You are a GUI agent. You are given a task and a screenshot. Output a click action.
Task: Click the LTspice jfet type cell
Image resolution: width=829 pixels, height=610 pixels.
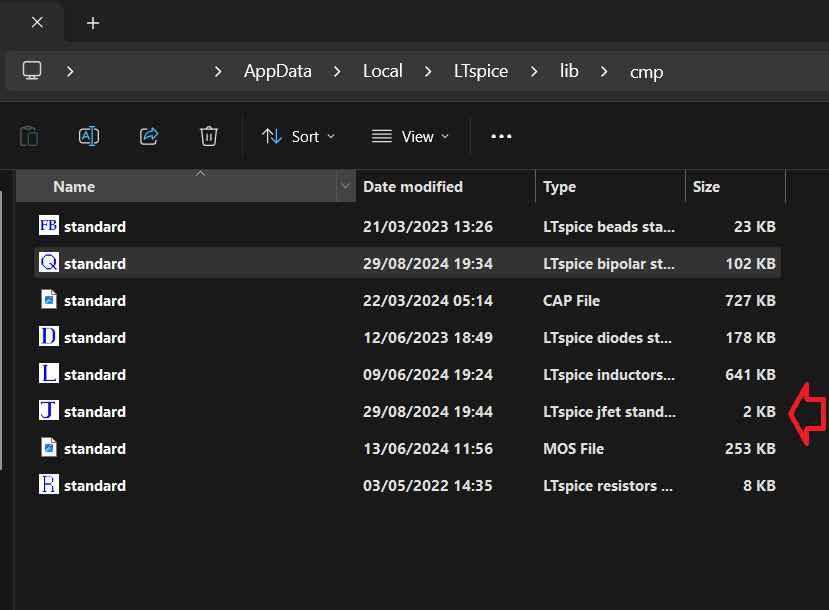pyautogui.click(x=610, y=412)
